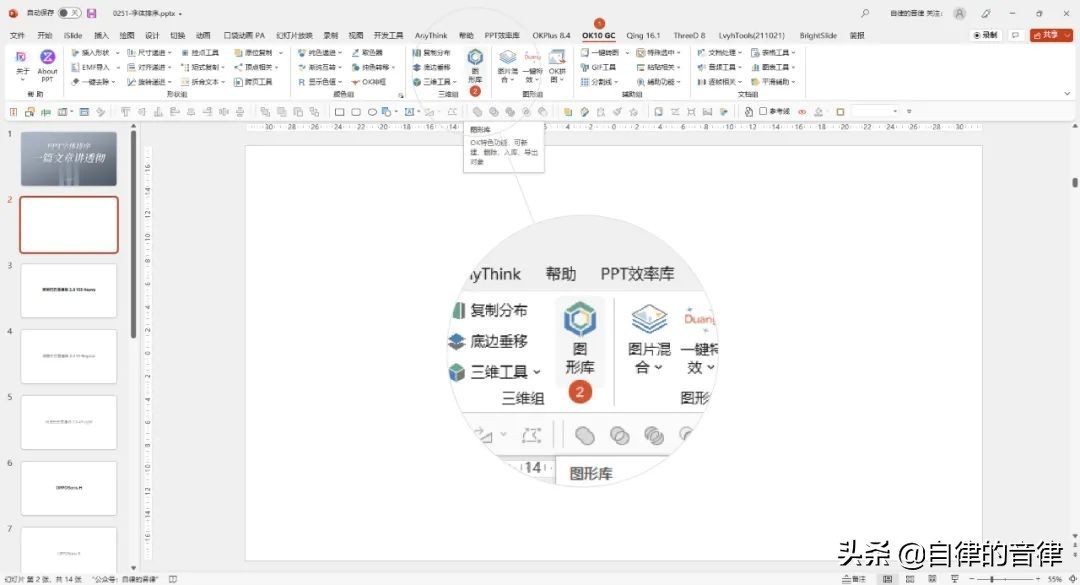The image size is (1080, 585).
Task: Select the oval shape tool on toolbar
Action: 371,111
